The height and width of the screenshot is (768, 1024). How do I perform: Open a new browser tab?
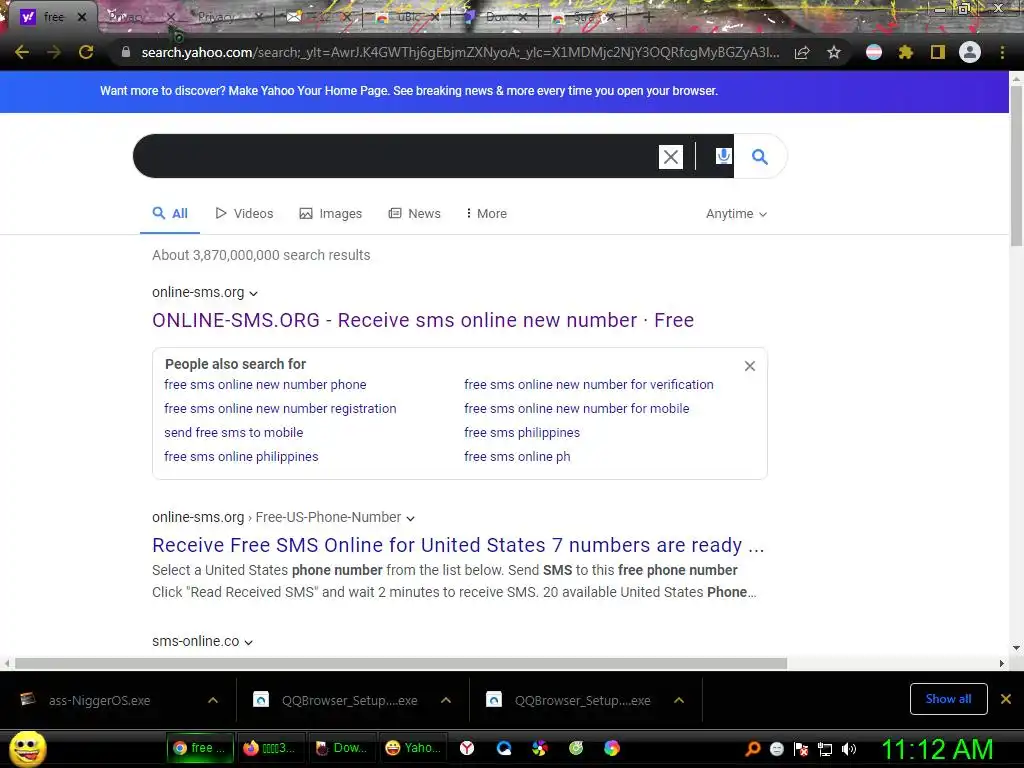pyautogui.click(x=648, y=18)
